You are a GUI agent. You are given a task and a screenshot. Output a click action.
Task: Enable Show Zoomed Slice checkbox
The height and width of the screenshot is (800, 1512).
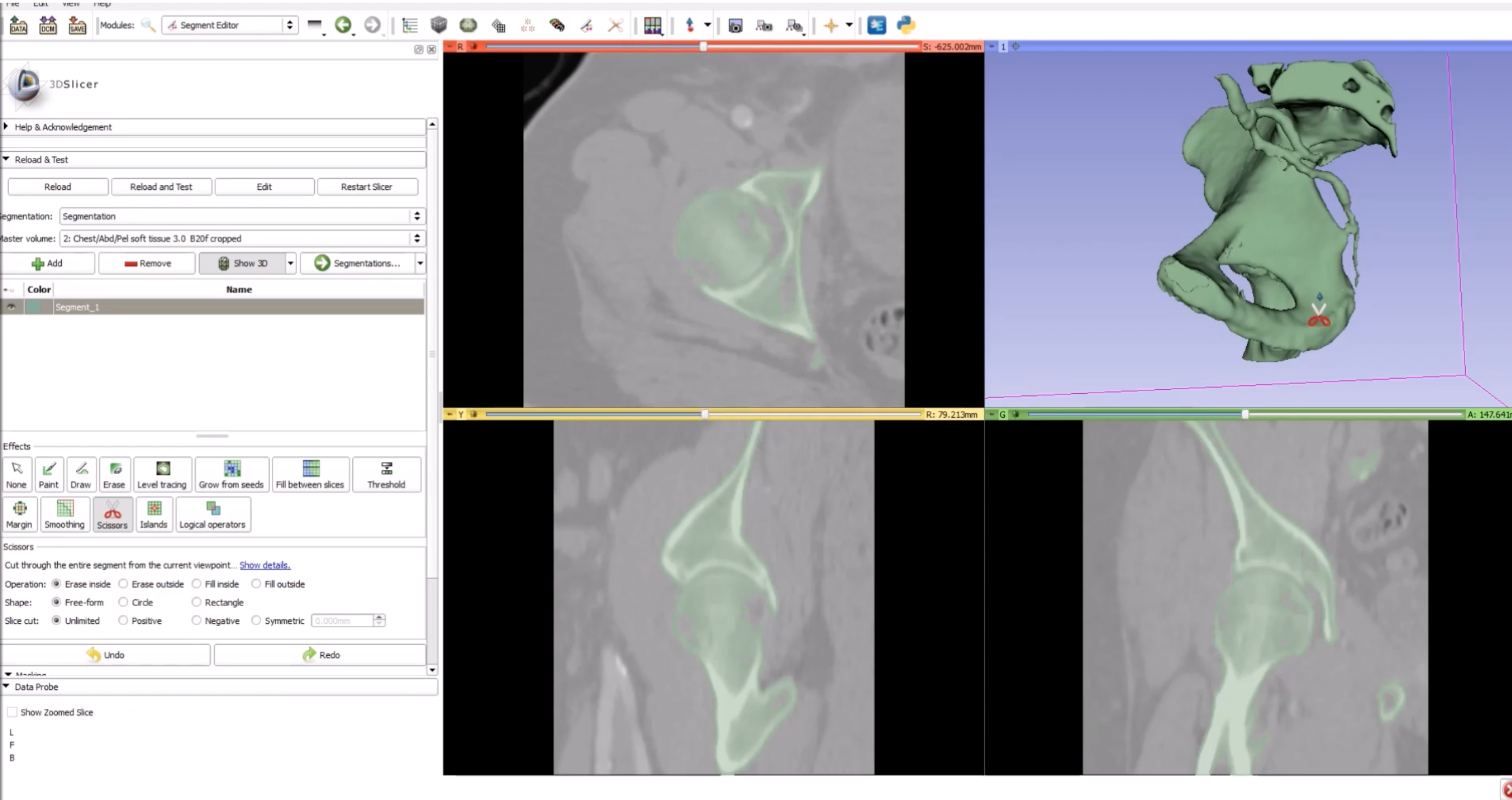(x=12, y=712)
